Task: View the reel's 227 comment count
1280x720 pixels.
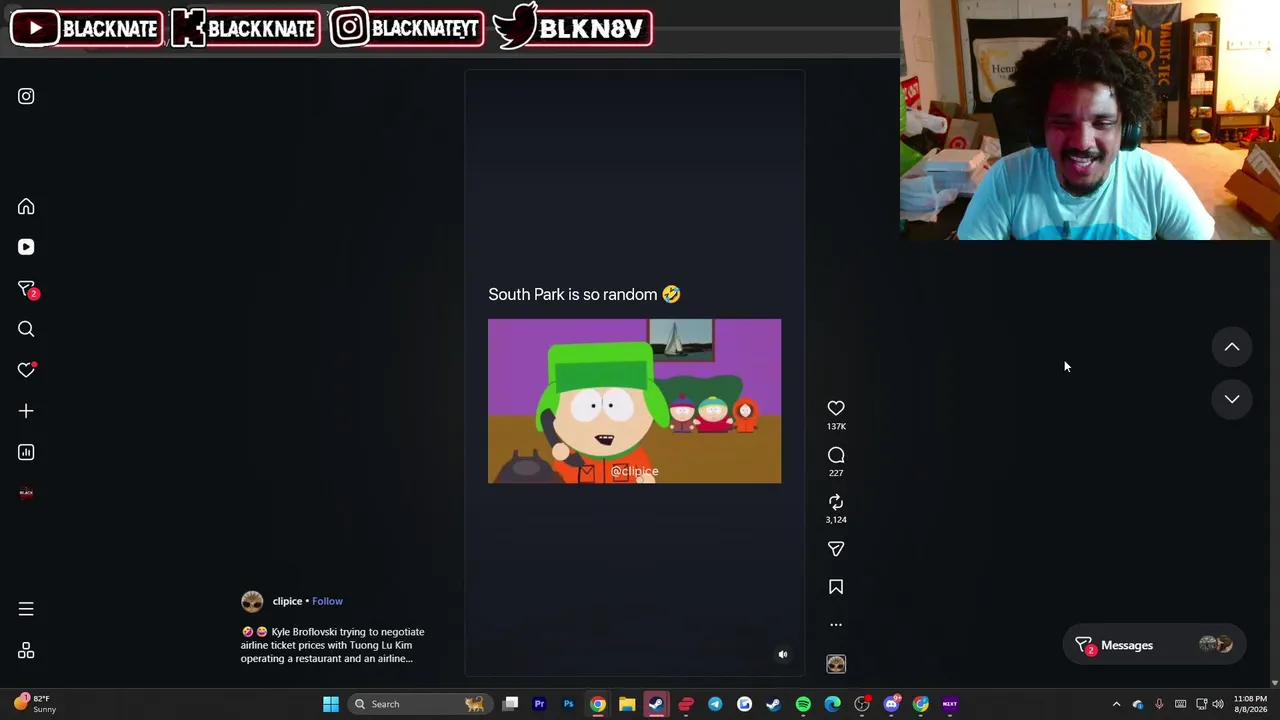Action: (836, 473)
